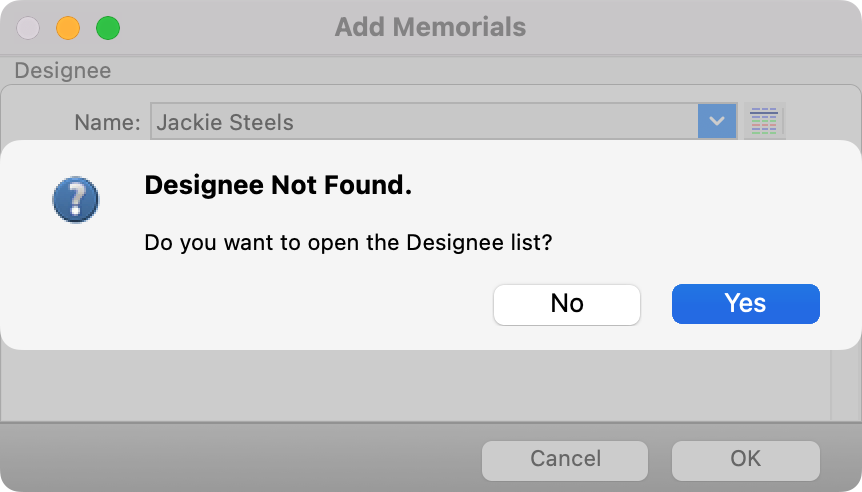Click the Designee section label
862x492 pixels.
coord(62,71)
